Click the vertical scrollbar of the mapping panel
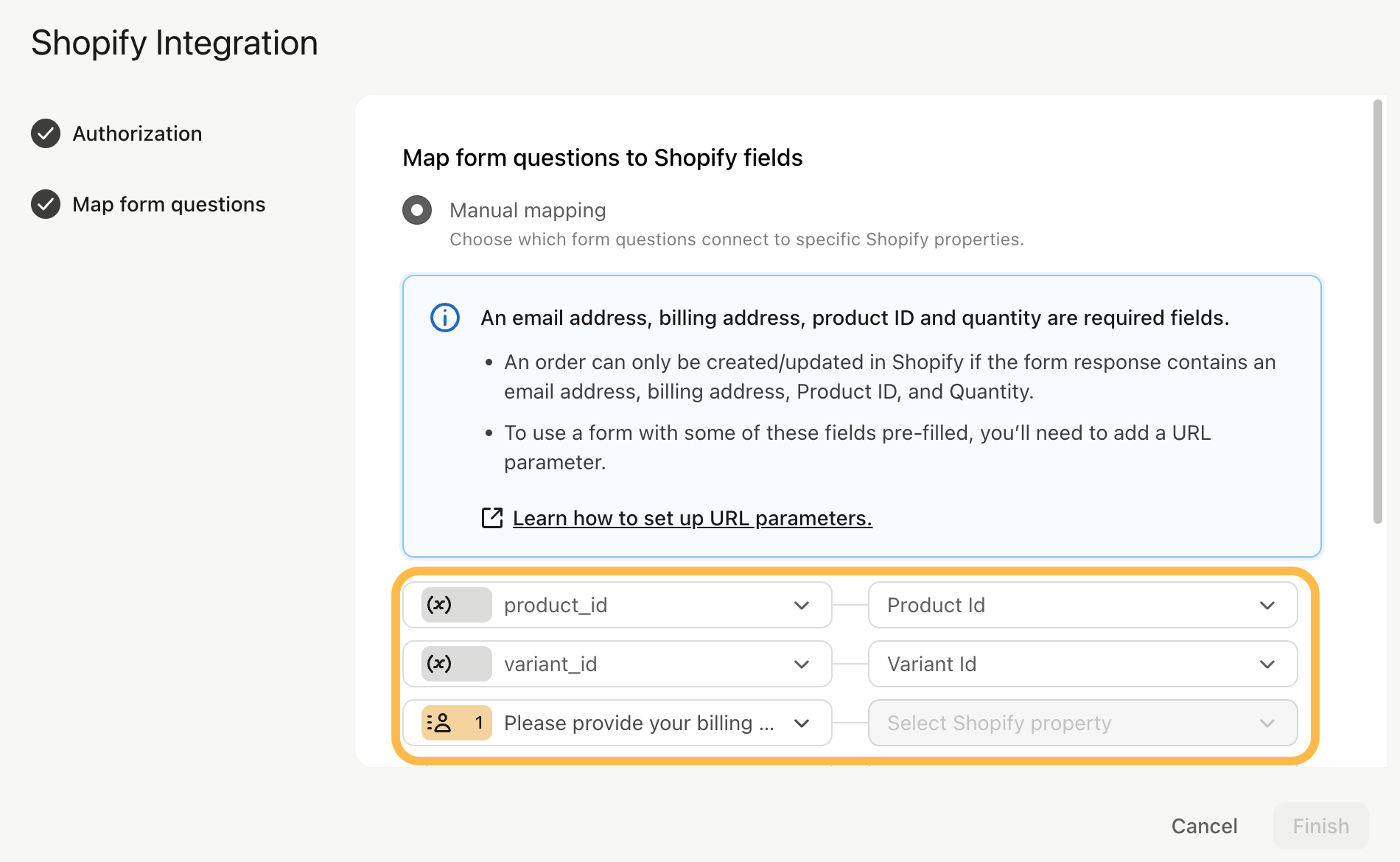 point(1377,312)
